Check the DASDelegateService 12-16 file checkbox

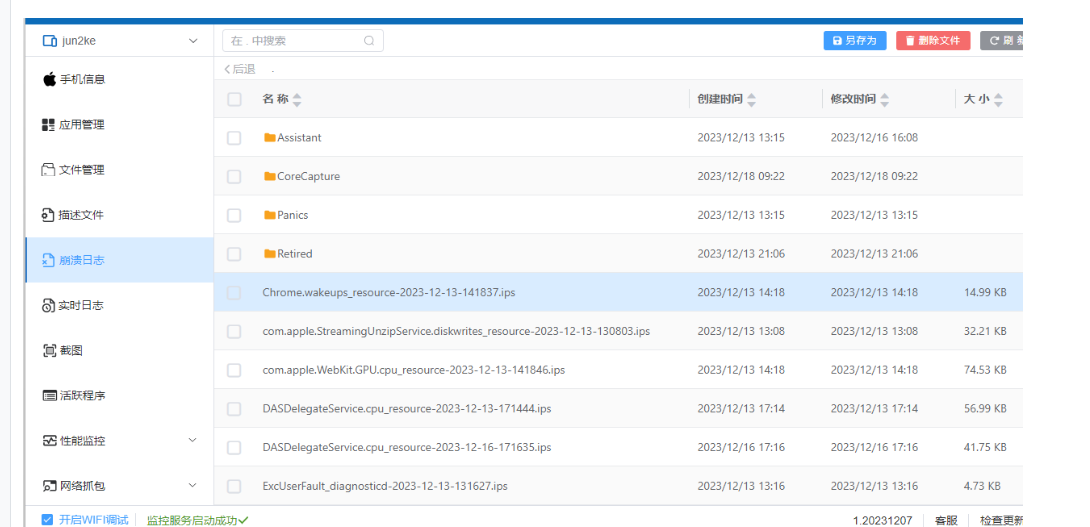coord(234,447)
